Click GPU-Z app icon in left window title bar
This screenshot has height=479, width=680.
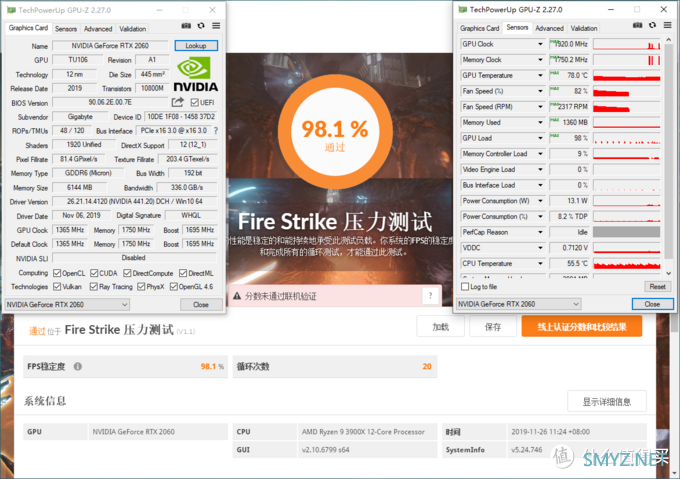point(11,10)
